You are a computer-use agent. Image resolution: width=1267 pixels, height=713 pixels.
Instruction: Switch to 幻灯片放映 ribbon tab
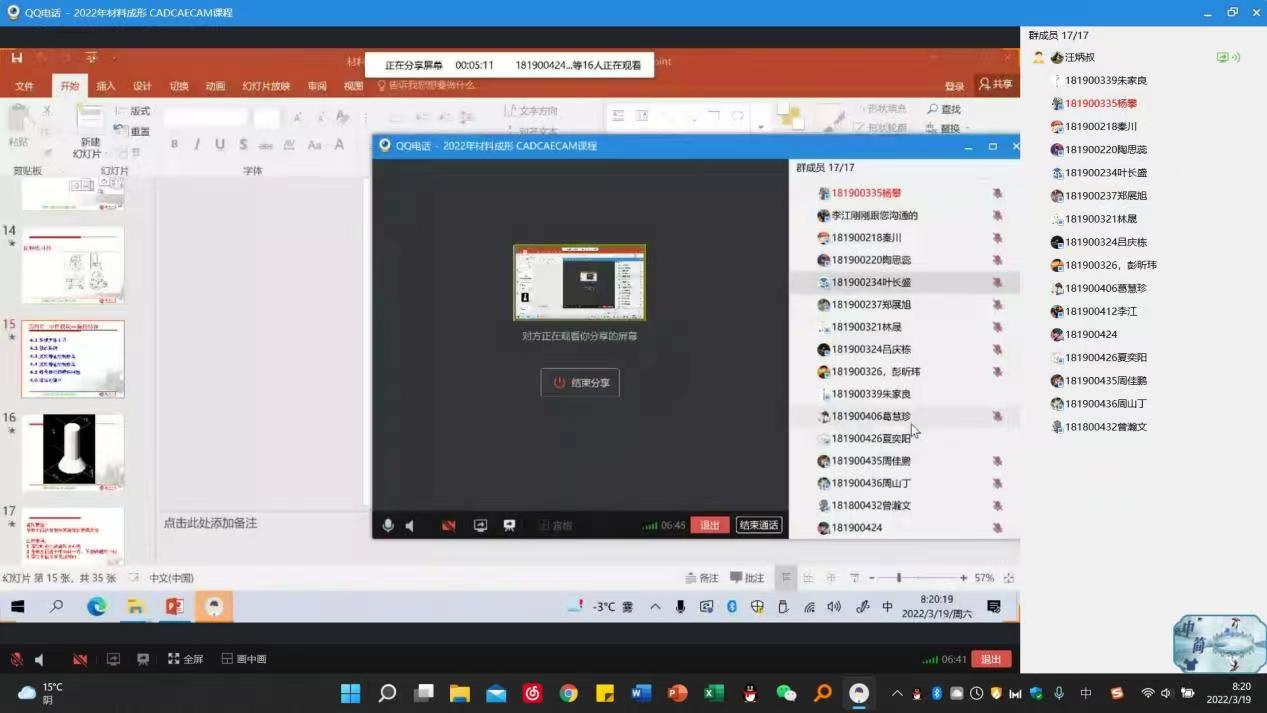click(x=266, y=86)
